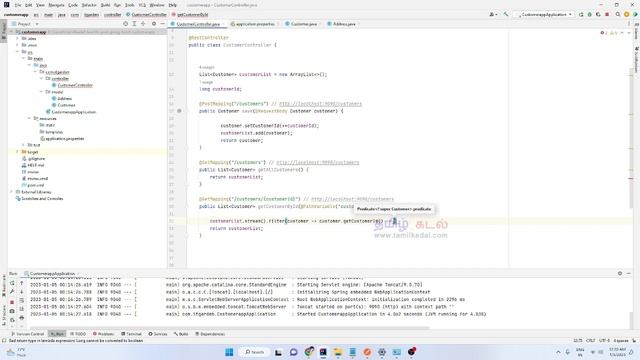Click taskbar Search box

point(254,352)
